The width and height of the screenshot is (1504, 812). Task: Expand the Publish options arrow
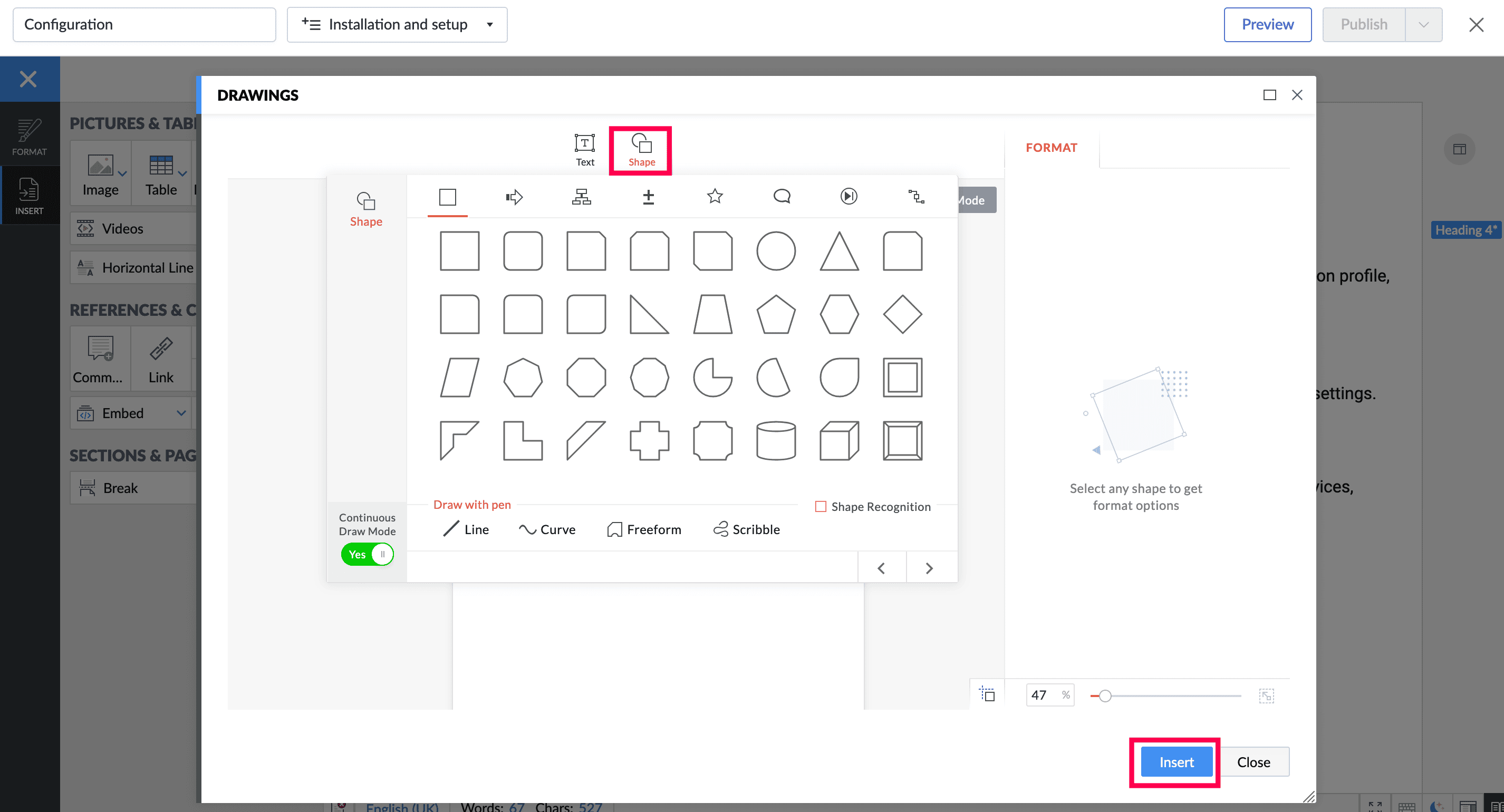click(1423, 24)
